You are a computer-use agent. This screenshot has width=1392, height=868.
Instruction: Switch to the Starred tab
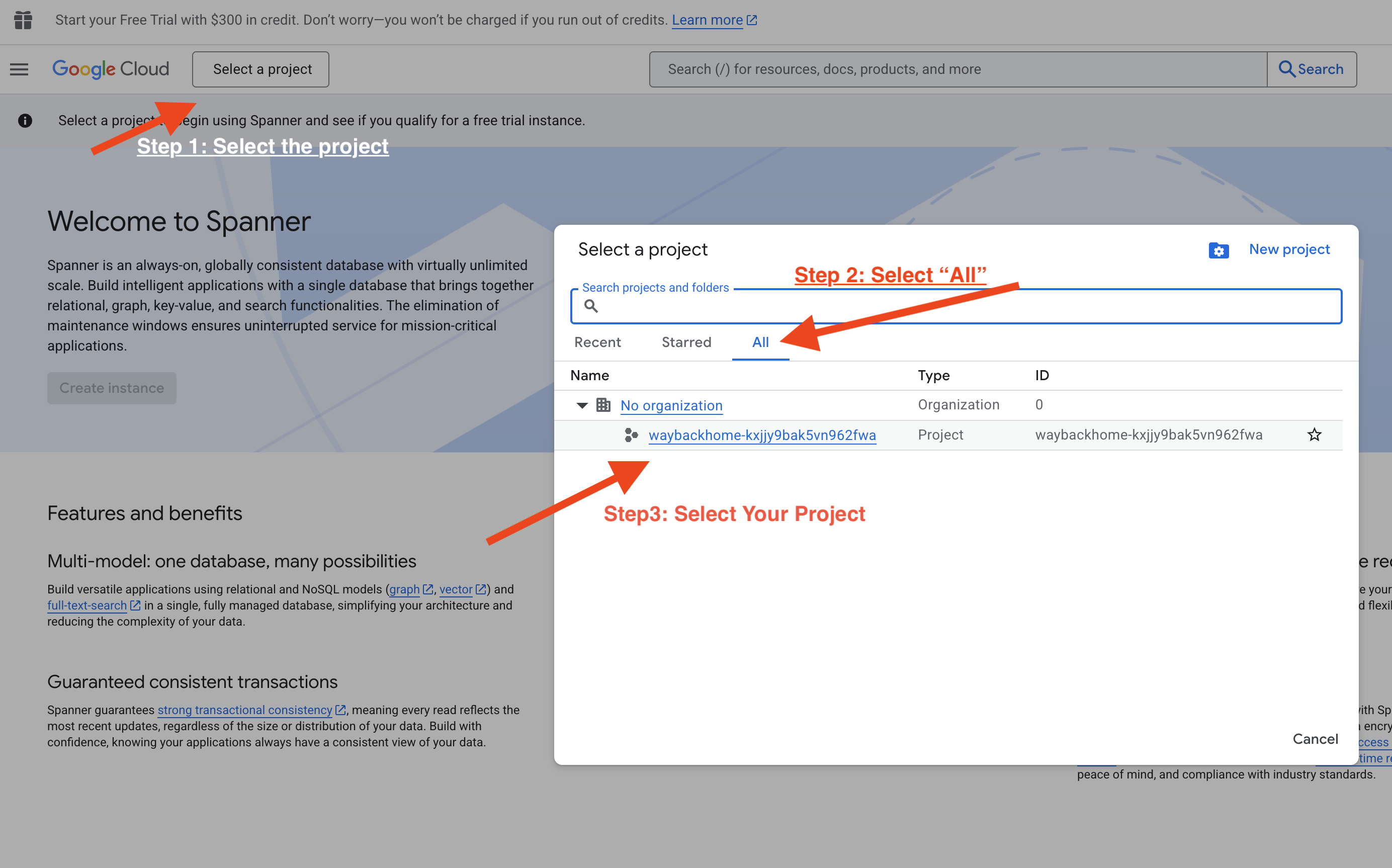coord(686,342)
